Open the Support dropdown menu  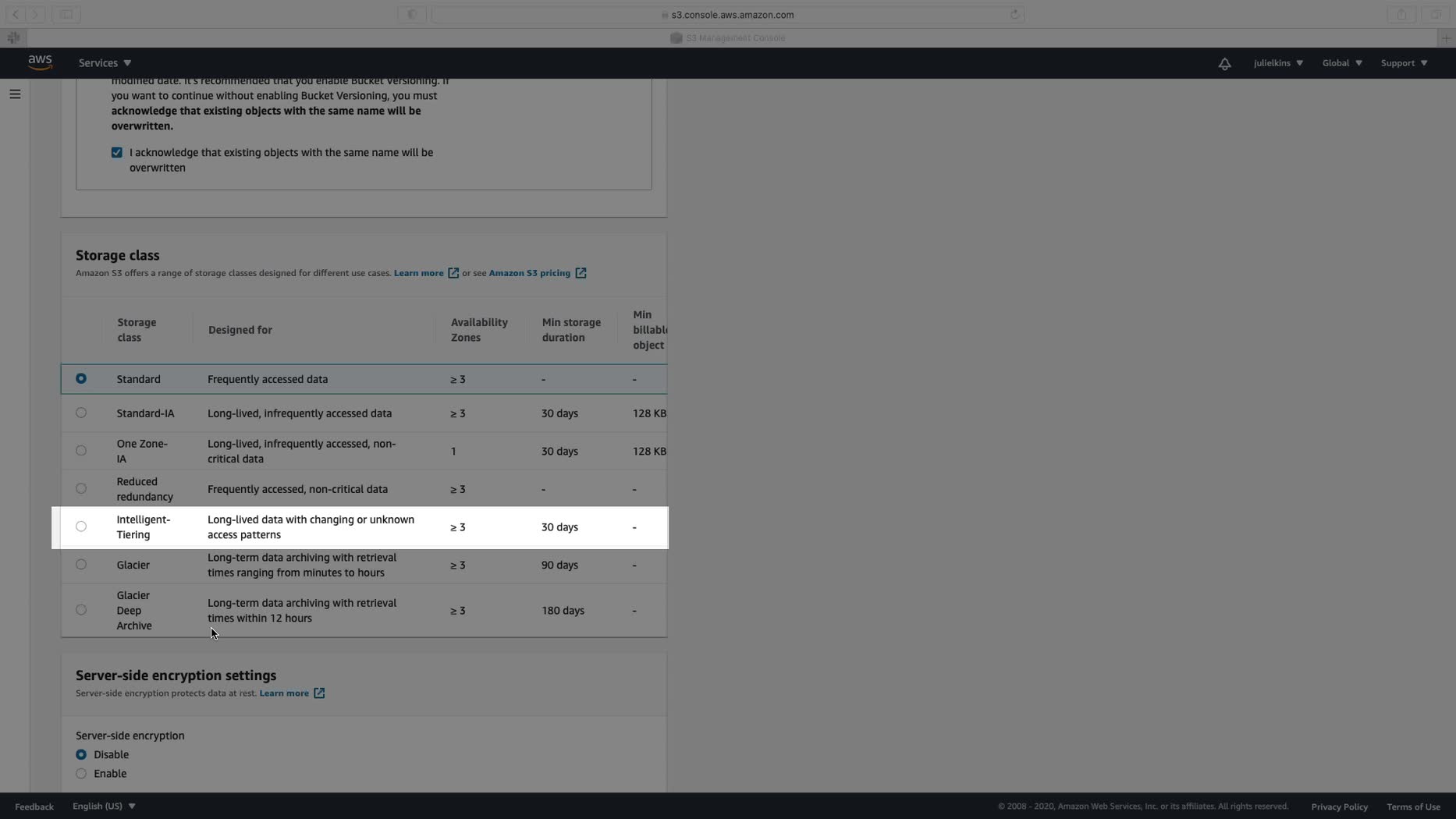(x=1404, y=63)
